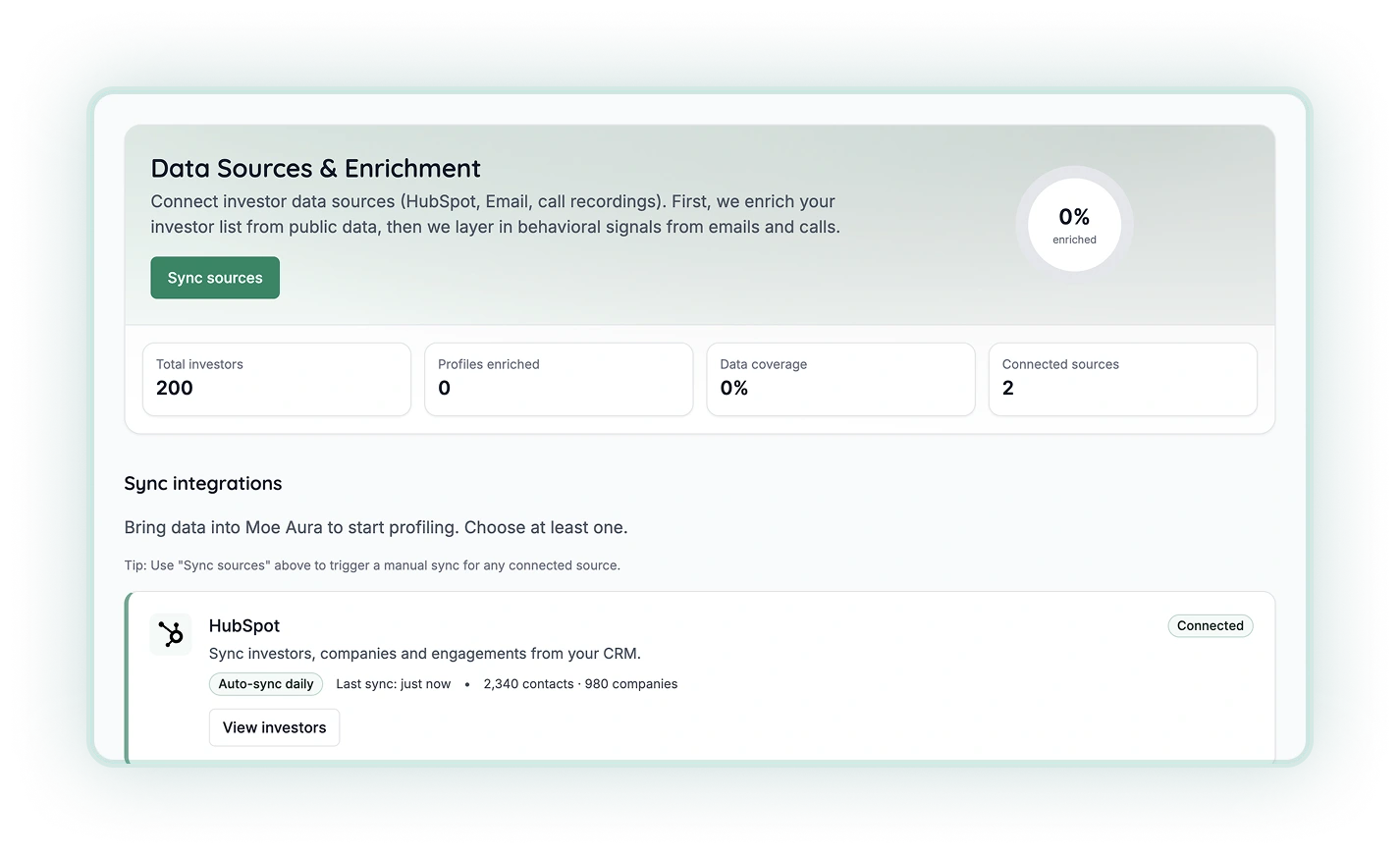Click the Connected status badge

coord(1210,626)
